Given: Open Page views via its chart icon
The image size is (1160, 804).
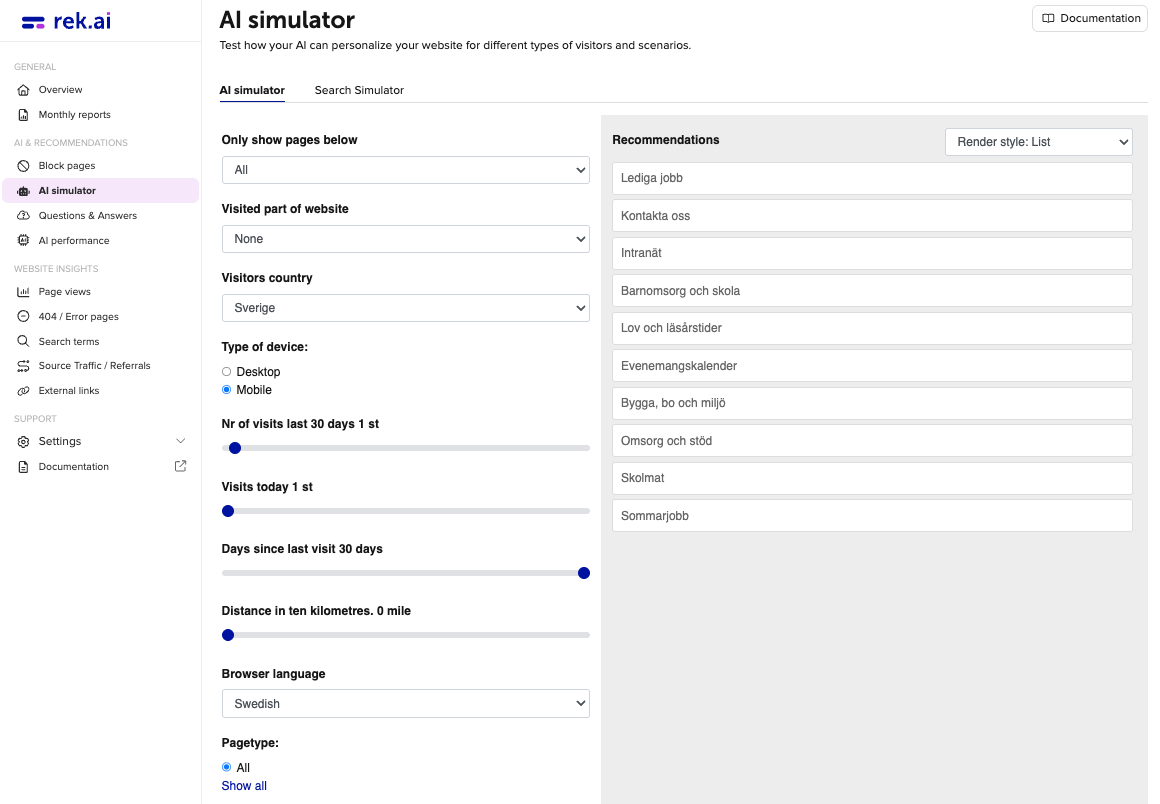Looking at the screenshot, I should (21, 291).
